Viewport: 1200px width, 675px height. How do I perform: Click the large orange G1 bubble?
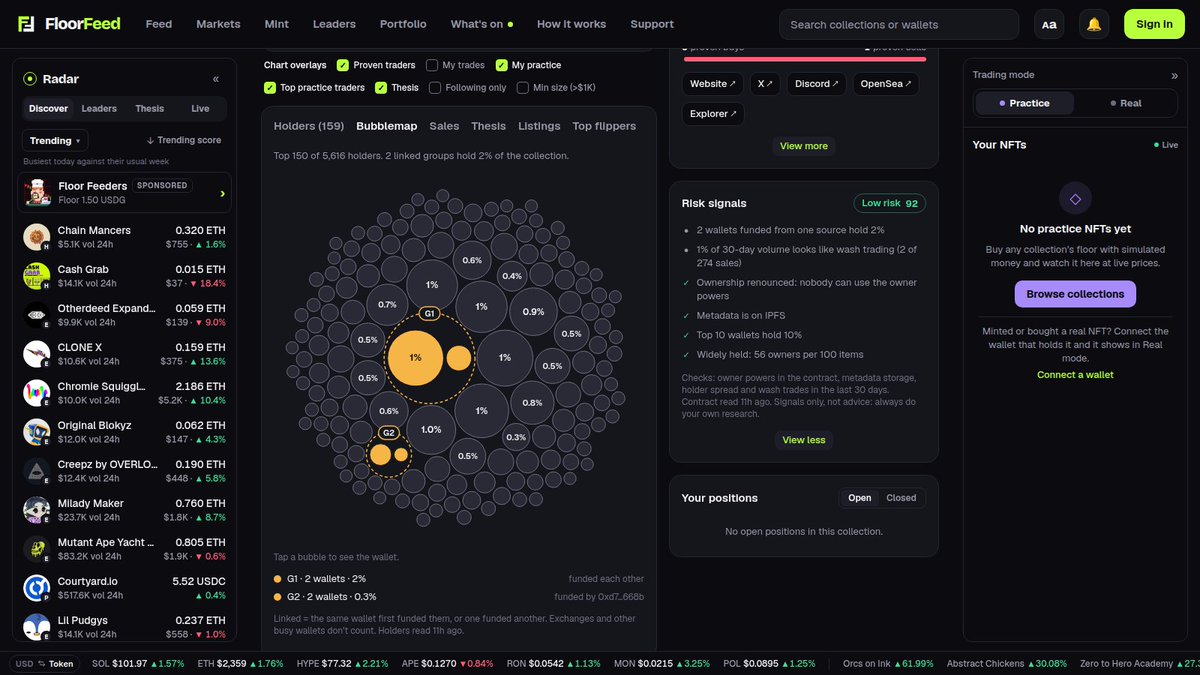415,357
